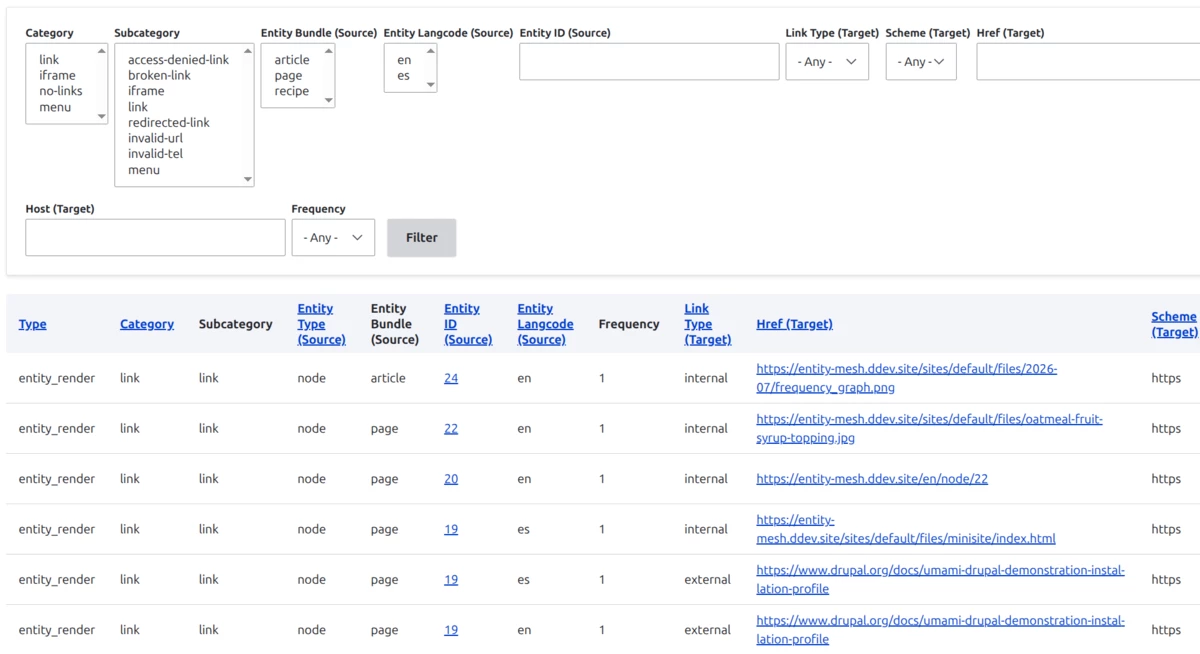Viewport: 1200px width, 654px height.
Task: Click the Entity Langcode list scroll-down arrow
Action: pos(431,85)
